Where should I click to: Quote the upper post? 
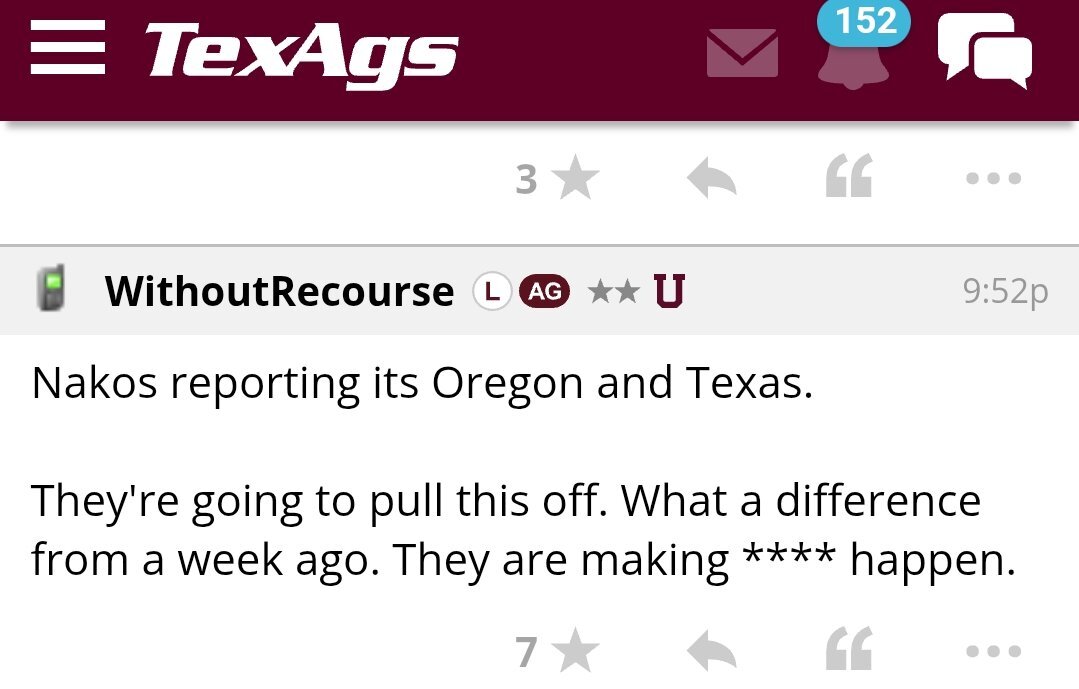849,179
